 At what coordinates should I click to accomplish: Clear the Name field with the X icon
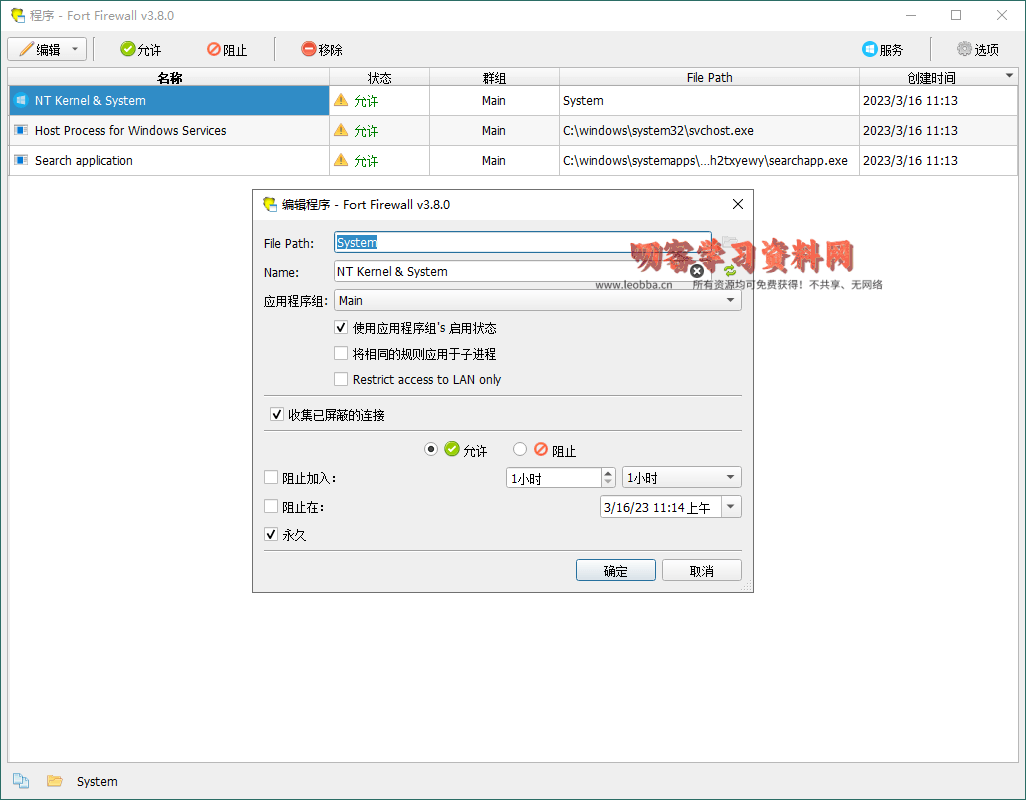(697, 271)
